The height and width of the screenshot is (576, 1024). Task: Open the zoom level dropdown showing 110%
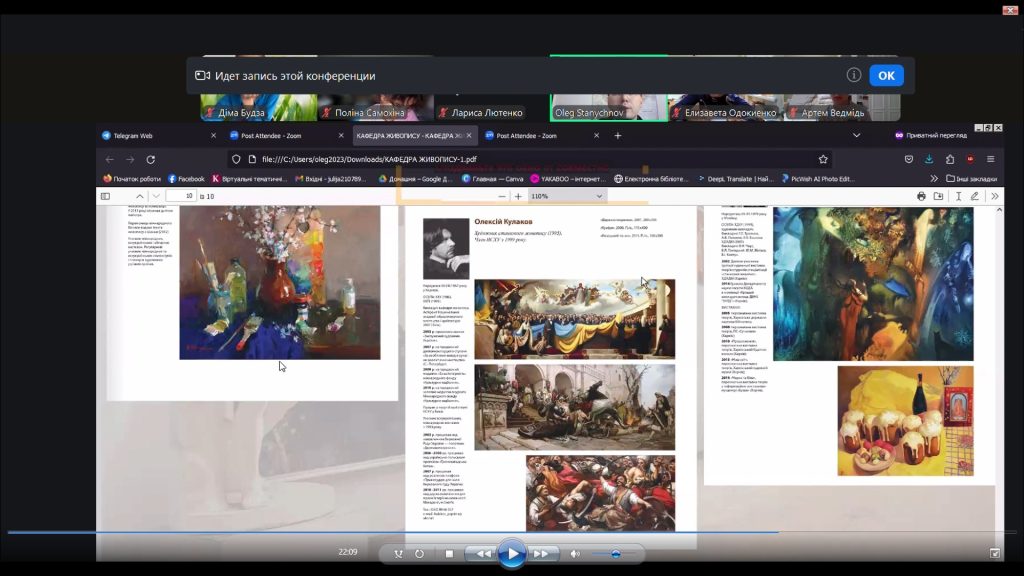(x=566, y=196)
